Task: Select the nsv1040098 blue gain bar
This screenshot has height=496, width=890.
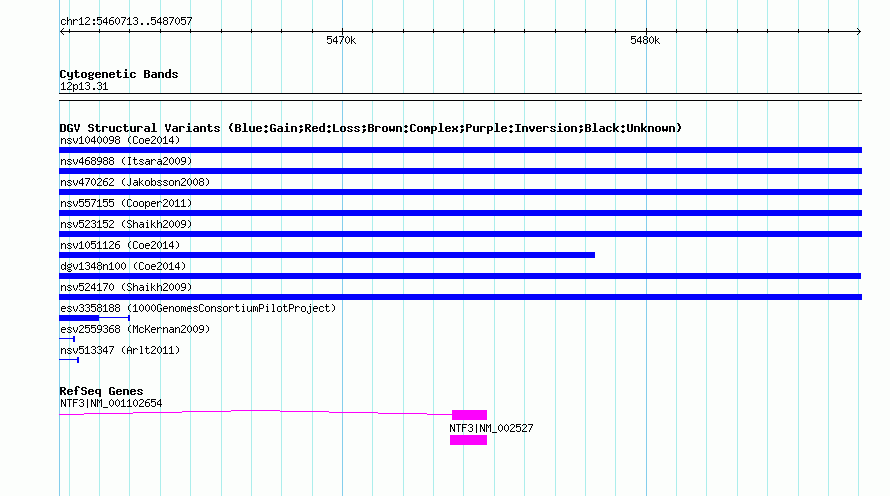Action: coord(460,150)
